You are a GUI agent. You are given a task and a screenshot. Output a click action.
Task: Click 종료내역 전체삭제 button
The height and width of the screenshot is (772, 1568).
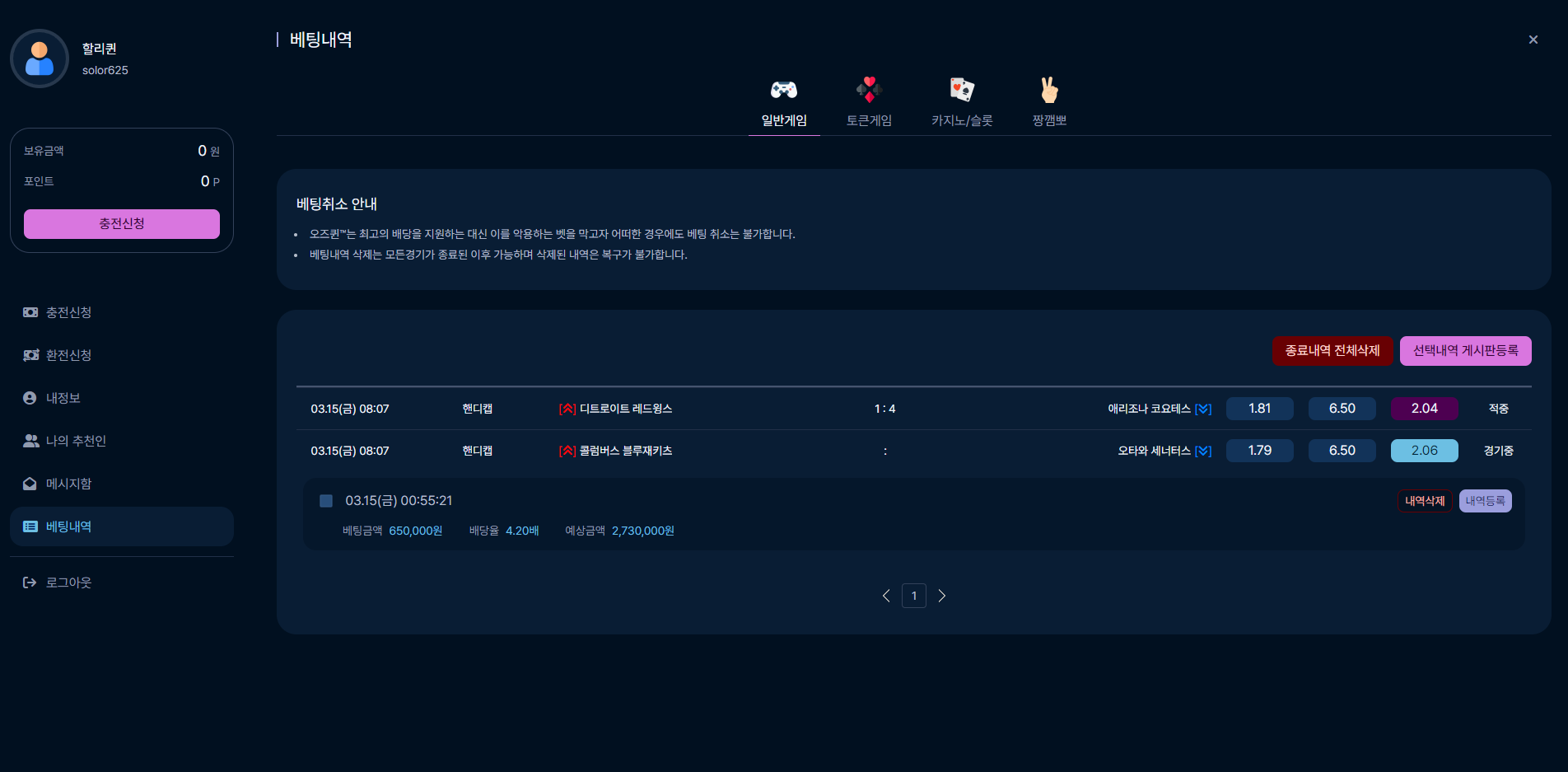pos(1332,351)
